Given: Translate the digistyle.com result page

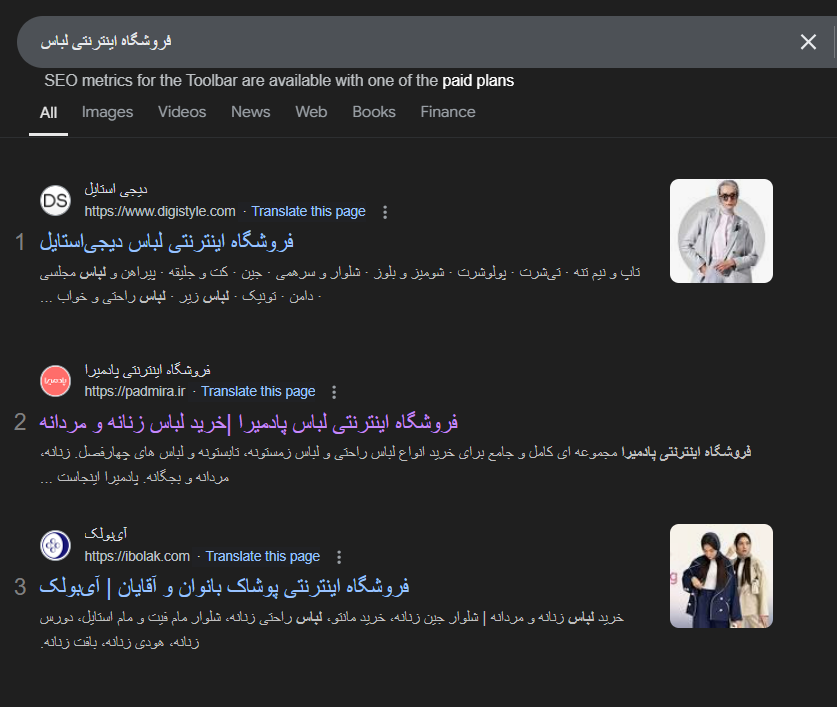Looking at the screenshot, I should tap(309, 211).
